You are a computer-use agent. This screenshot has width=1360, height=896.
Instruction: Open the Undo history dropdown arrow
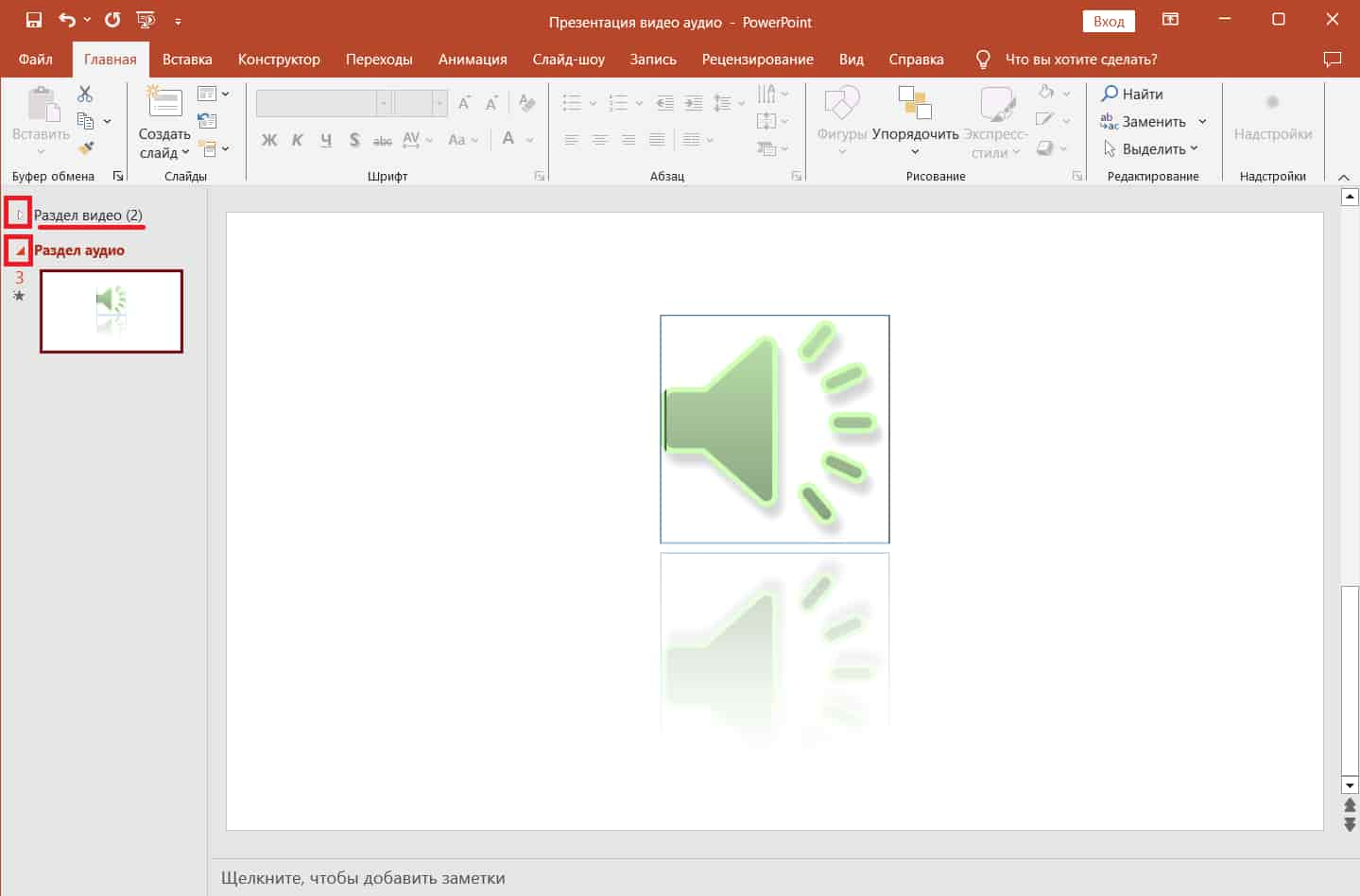pos(87,21)
